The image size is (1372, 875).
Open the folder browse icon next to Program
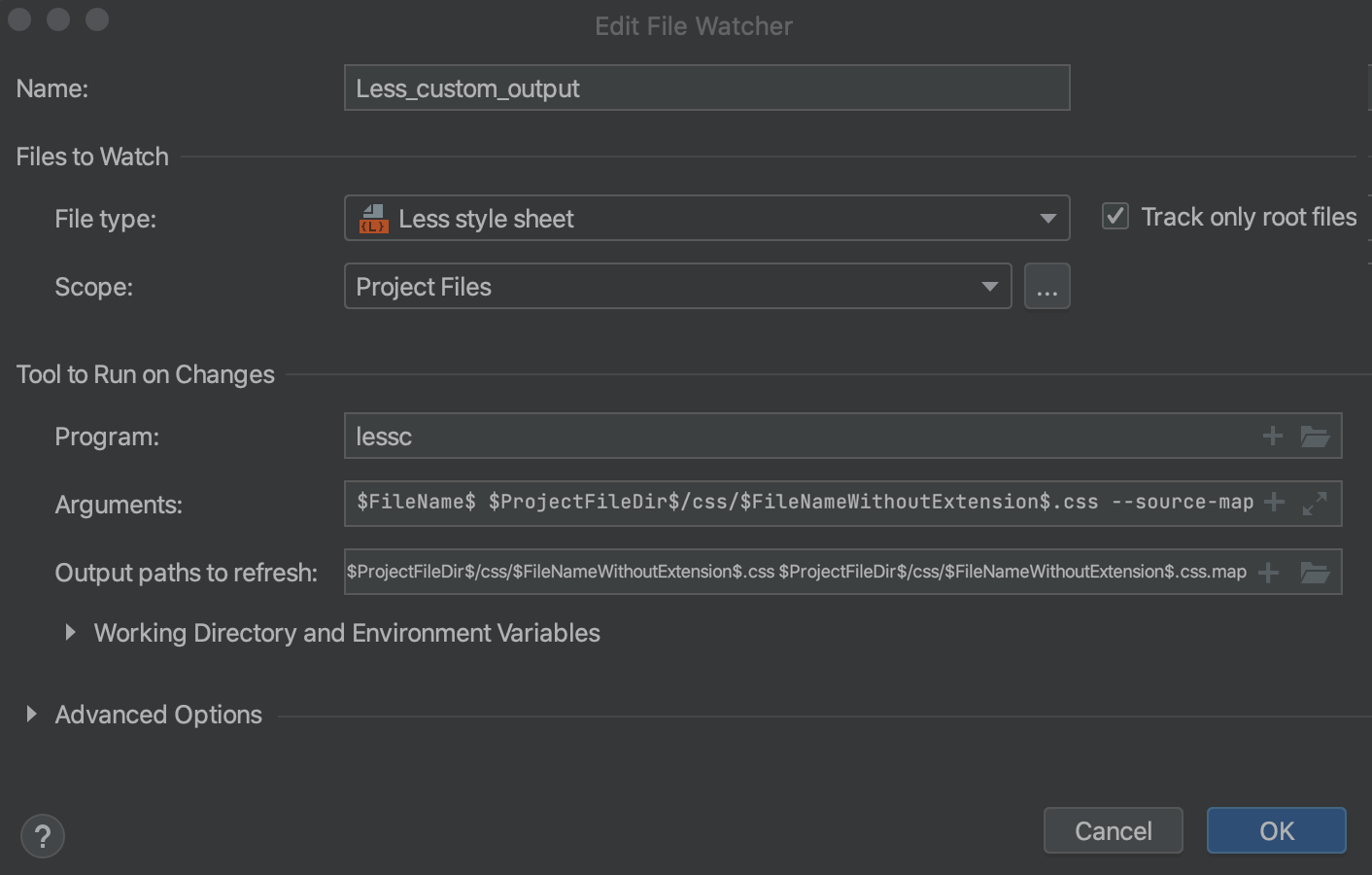pyautogui.click(x=1316, y=436)
